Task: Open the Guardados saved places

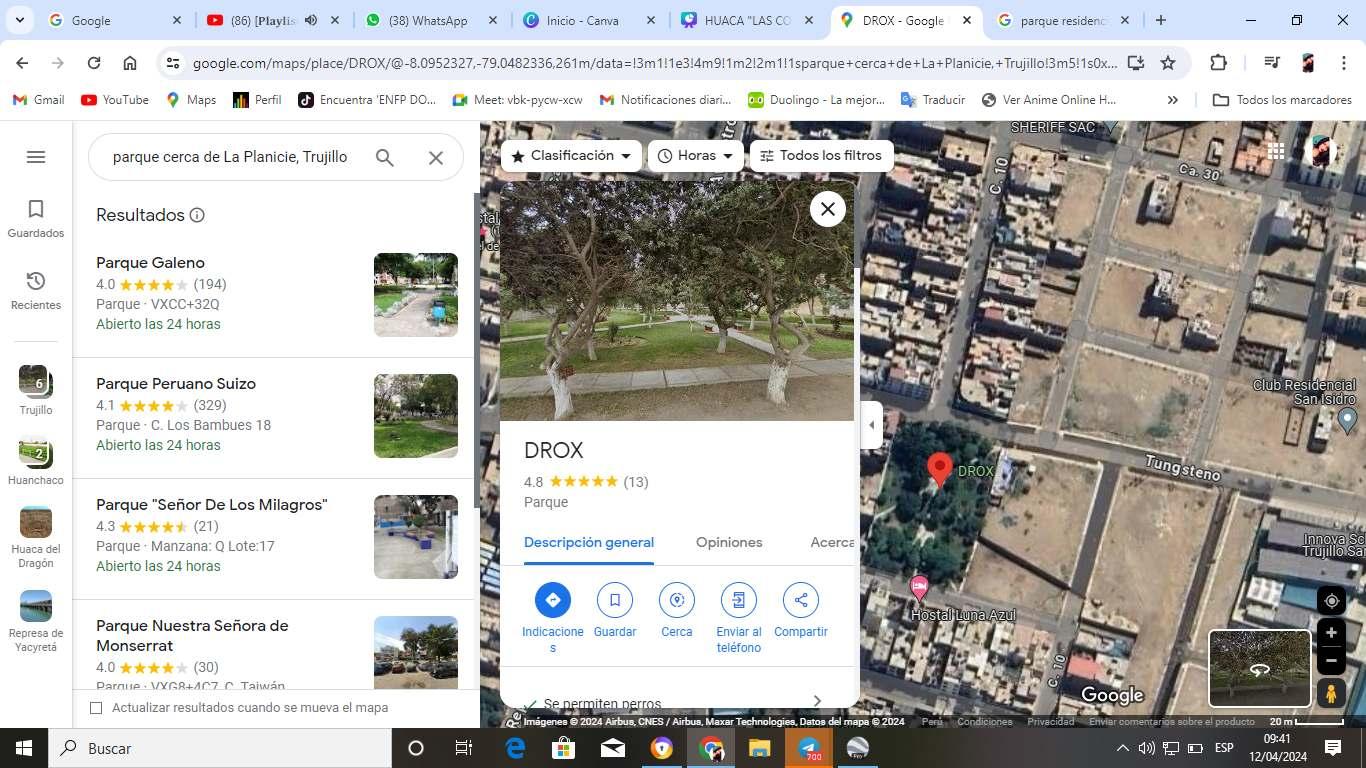Action: tap(36, 218)
